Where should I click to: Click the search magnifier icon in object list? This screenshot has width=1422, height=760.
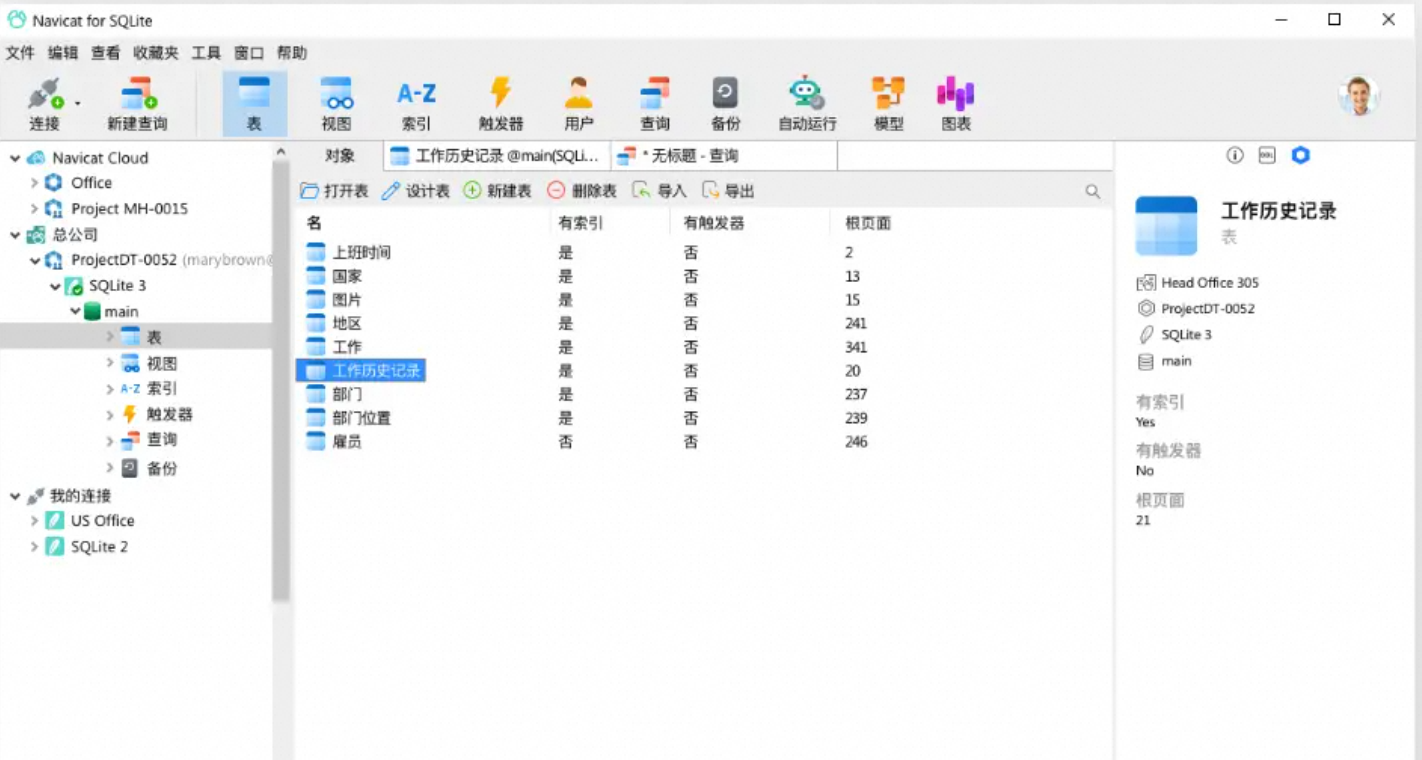[1093, 191]
